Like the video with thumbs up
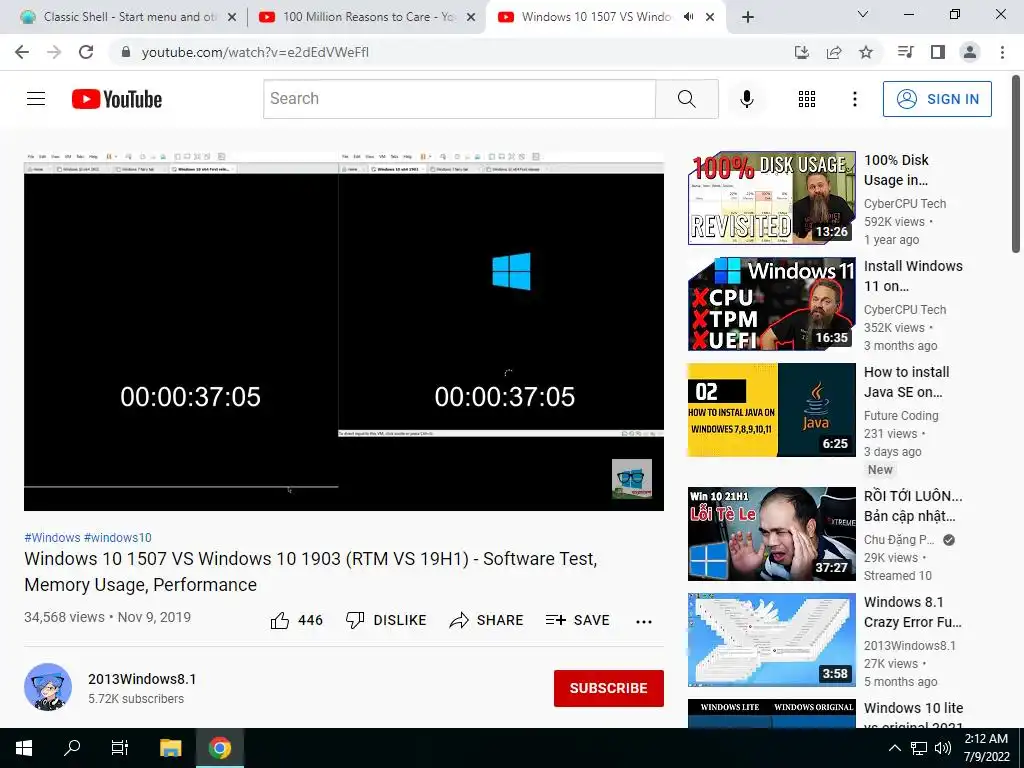The image size is (1024, 768). 296,620
